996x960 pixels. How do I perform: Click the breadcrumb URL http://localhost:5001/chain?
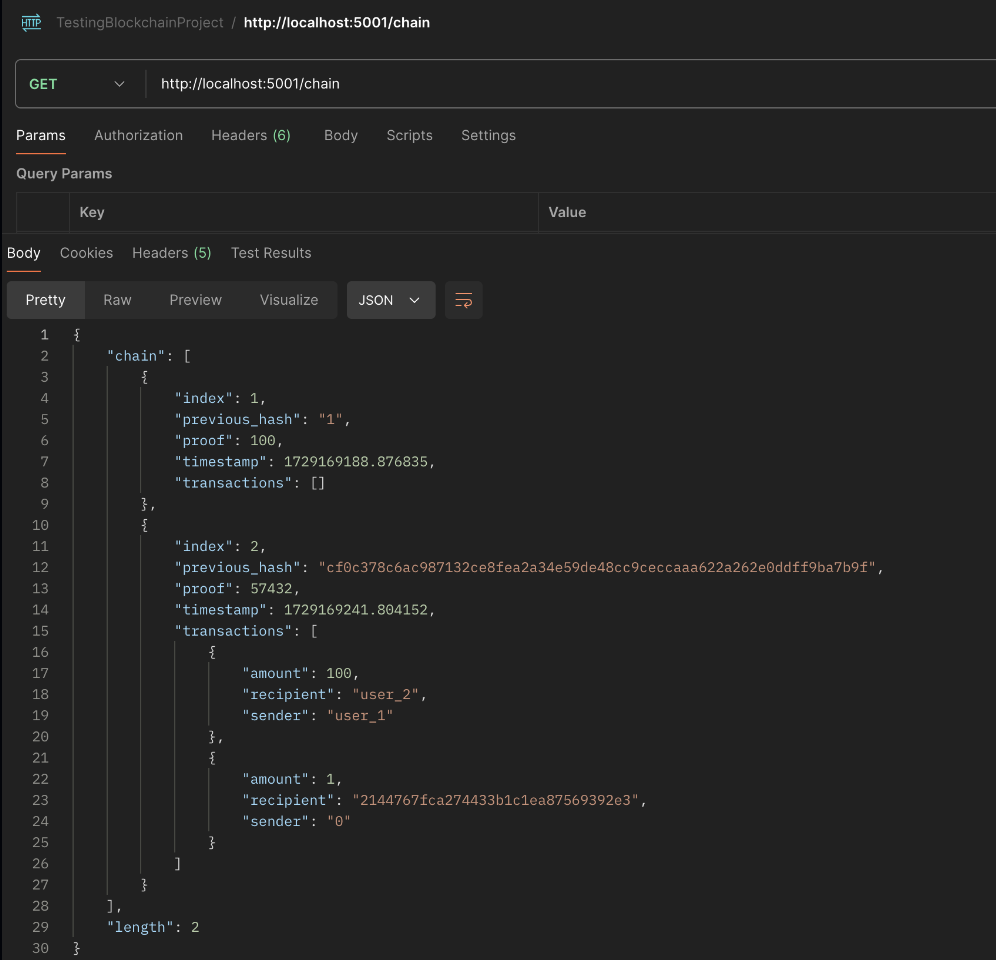[x=337, y=23]
